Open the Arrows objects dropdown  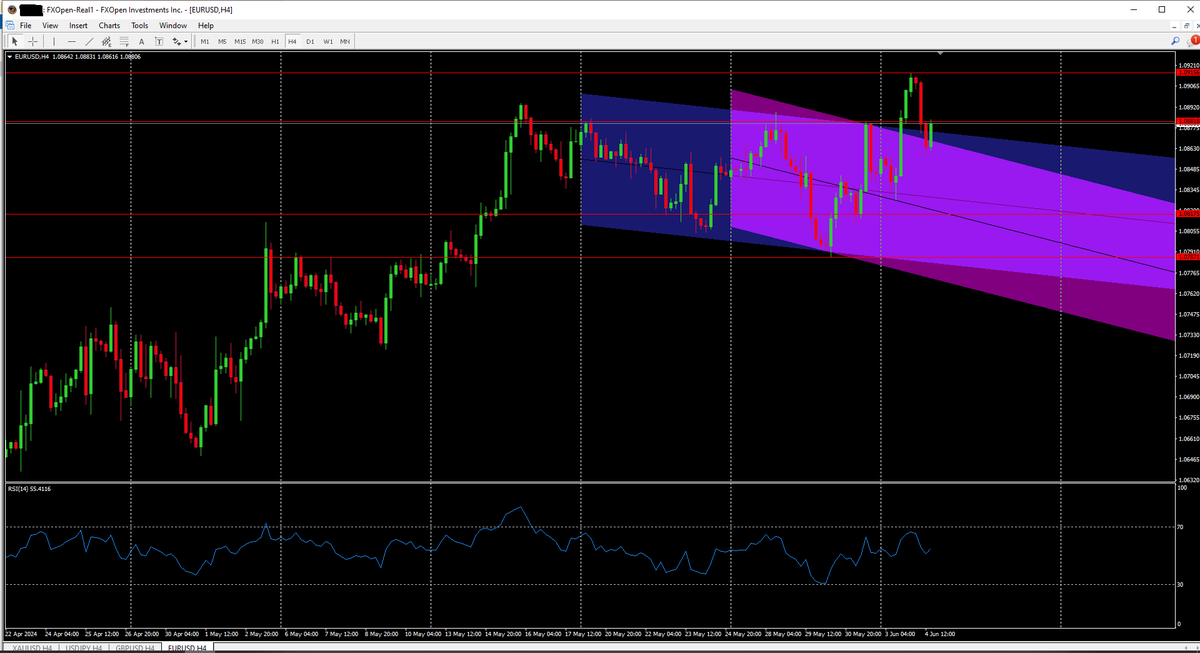180,41
